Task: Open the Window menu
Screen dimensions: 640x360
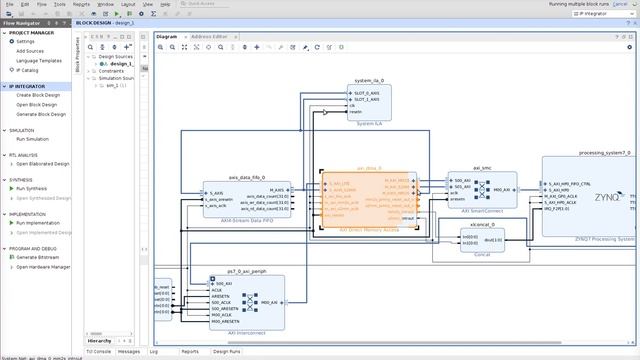Action: click(105, 4)
